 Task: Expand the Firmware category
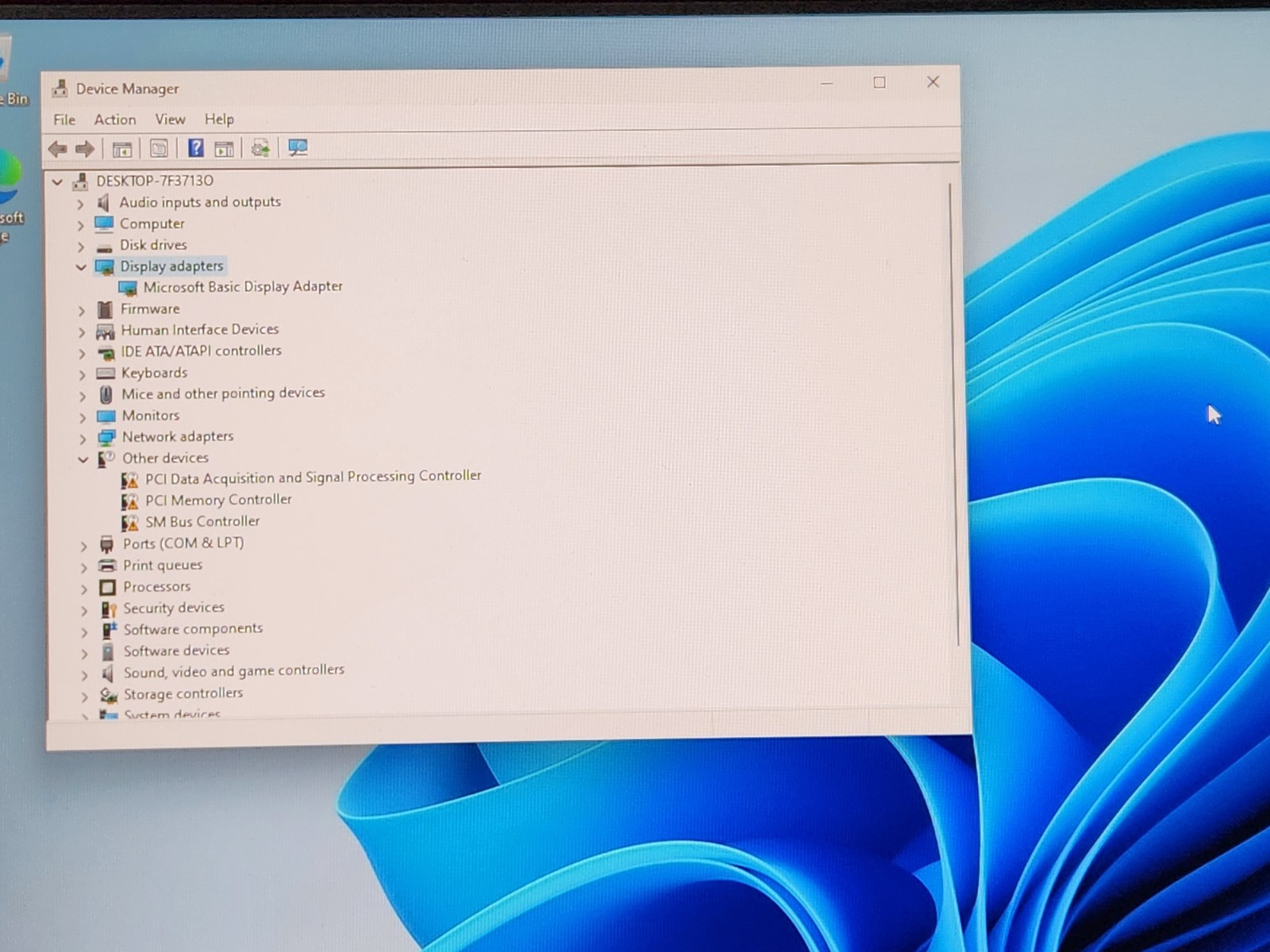[82, 310]
